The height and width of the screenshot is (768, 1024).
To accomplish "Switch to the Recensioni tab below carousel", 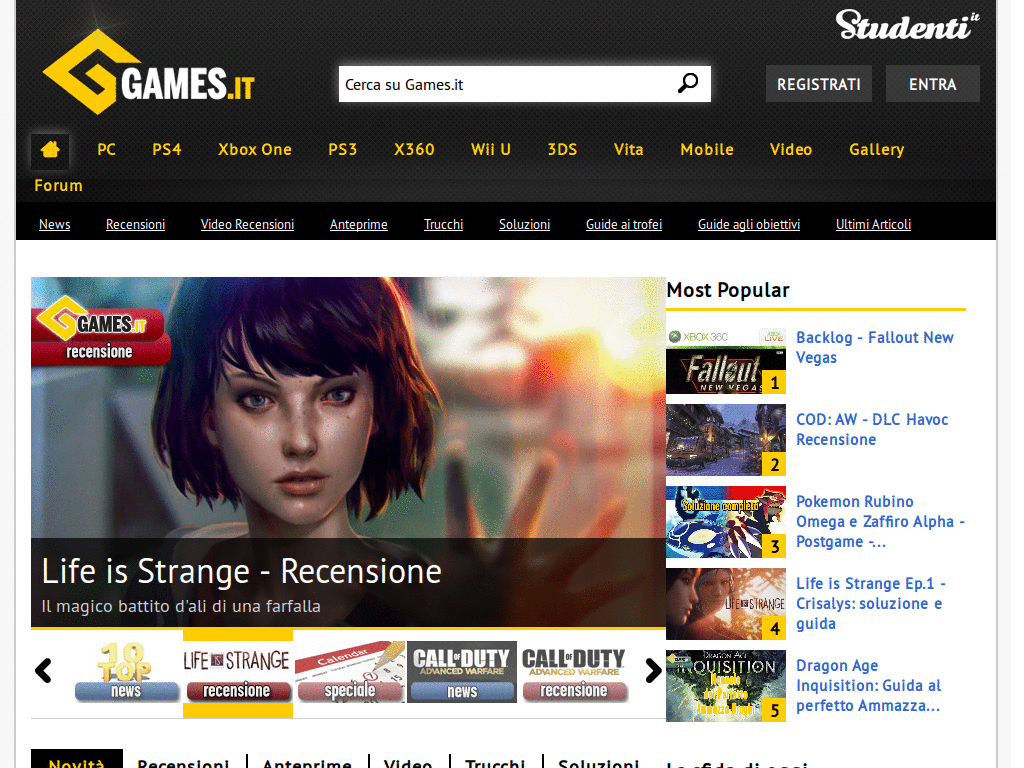I will coord(184,762).
